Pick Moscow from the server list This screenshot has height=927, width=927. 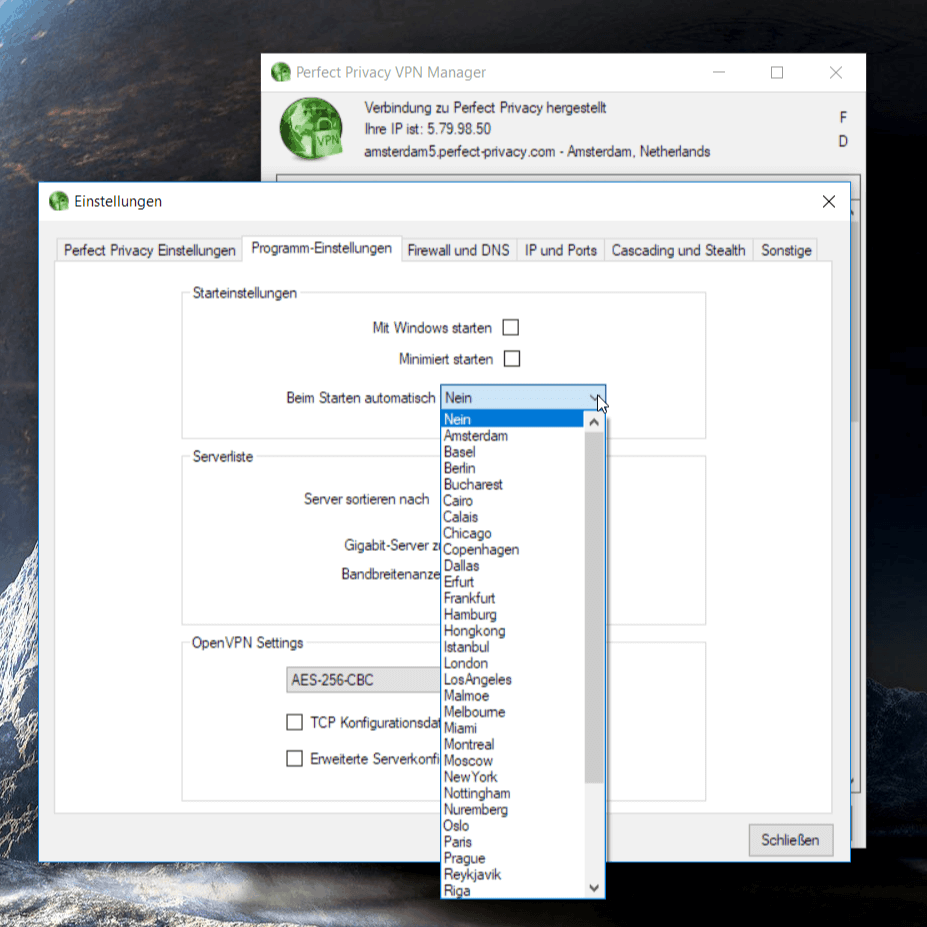[x=513, y=761]
